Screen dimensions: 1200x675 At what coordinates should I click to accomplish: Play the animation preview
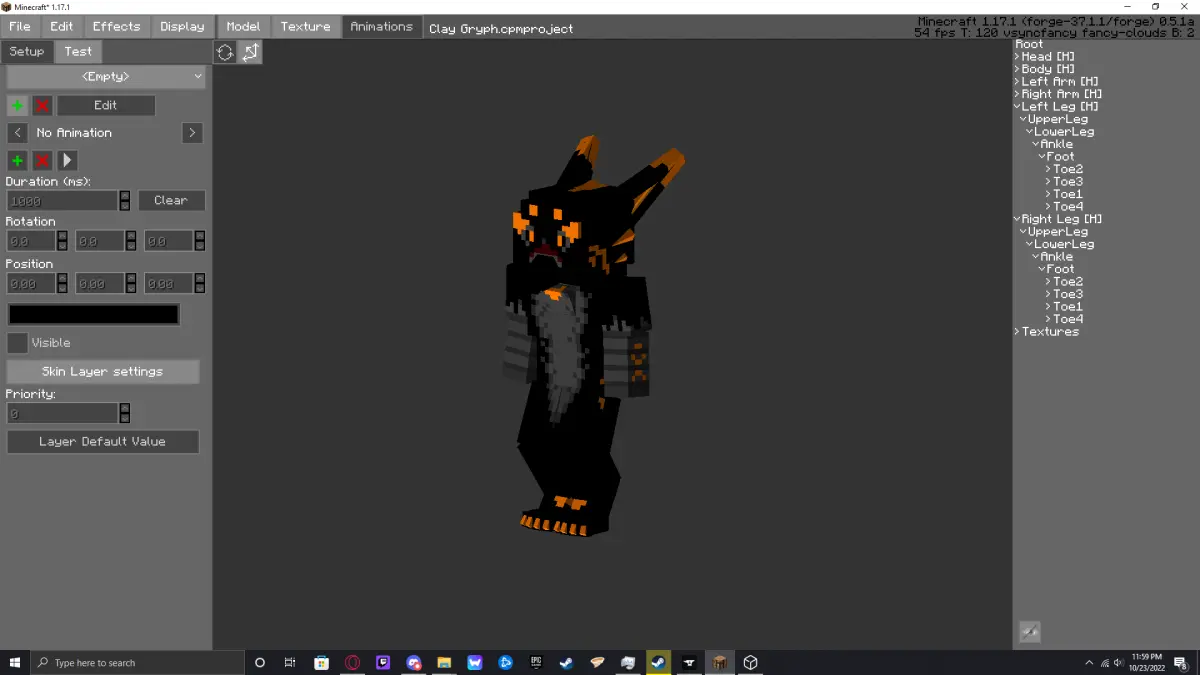[x=67, y=160]
